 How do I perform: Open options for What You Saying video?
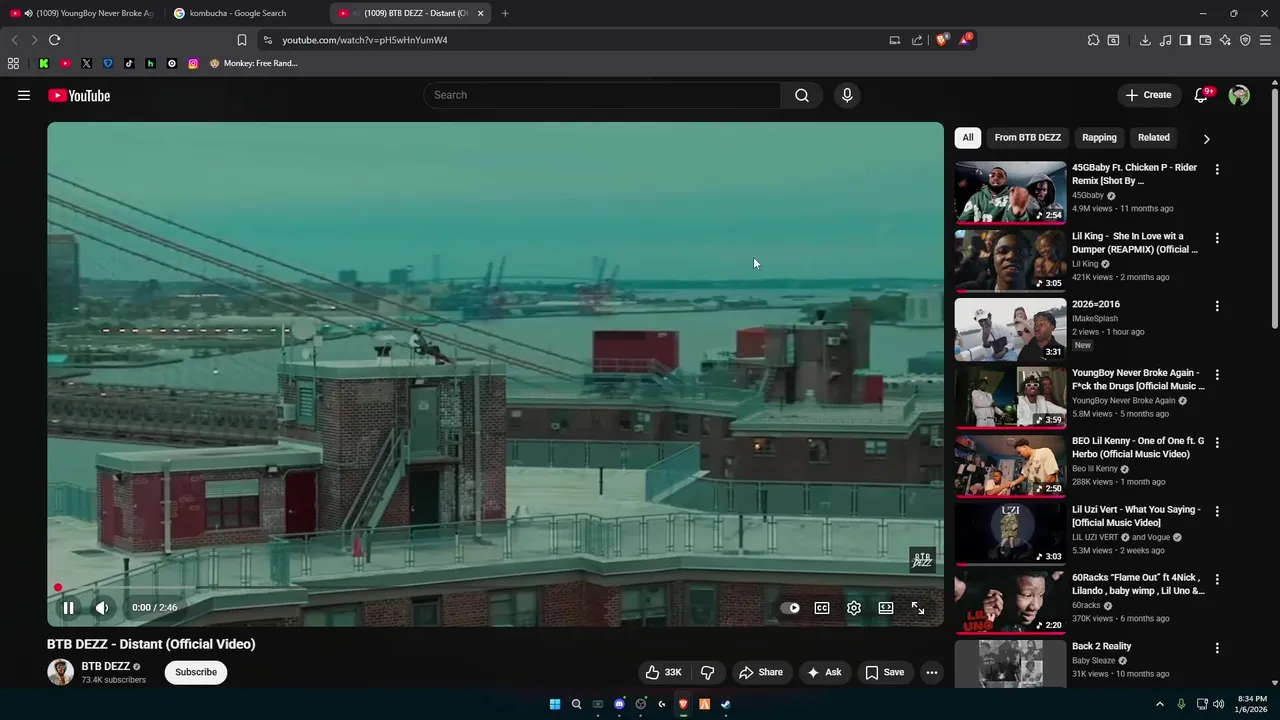[x=1217, y=511]
